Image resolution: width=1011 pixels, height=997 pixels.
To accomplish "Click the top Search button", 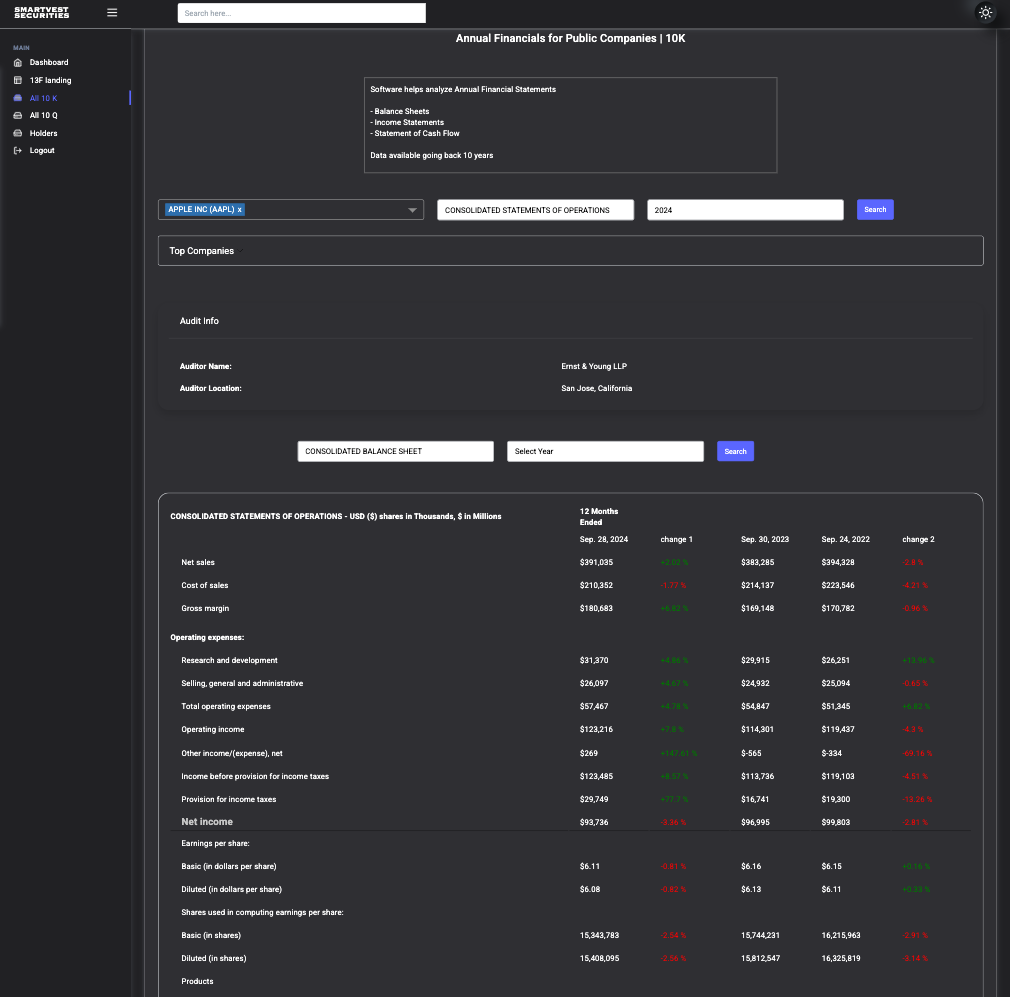I will pyautogui.click(x=875, y=210).
